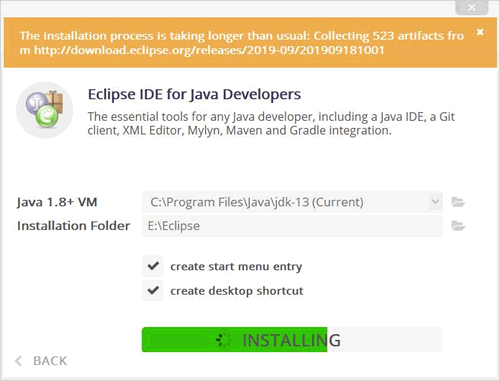500x381 pixels.
Task: Click the 'create desktop shortcut' label
Action: 237,291
